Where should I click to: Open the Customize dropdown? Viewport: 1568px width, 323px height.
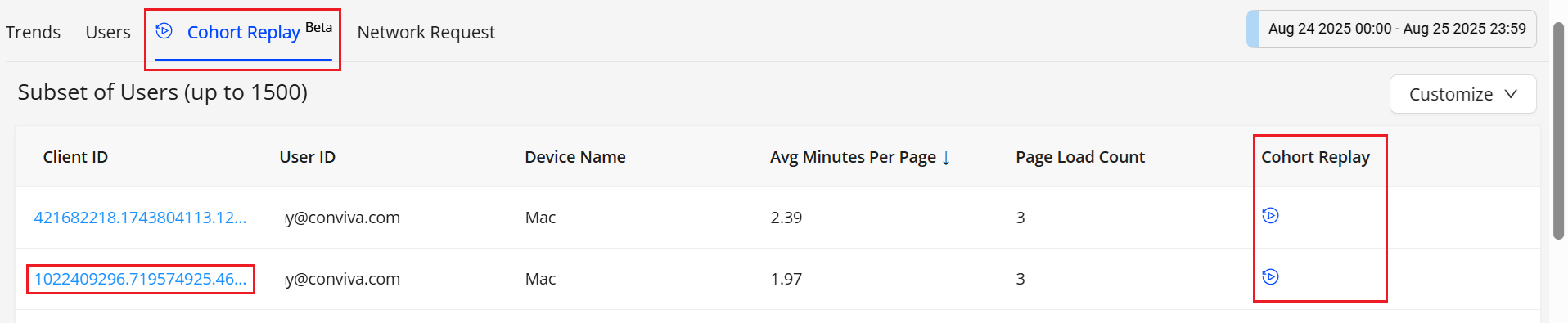point(1462,95)
